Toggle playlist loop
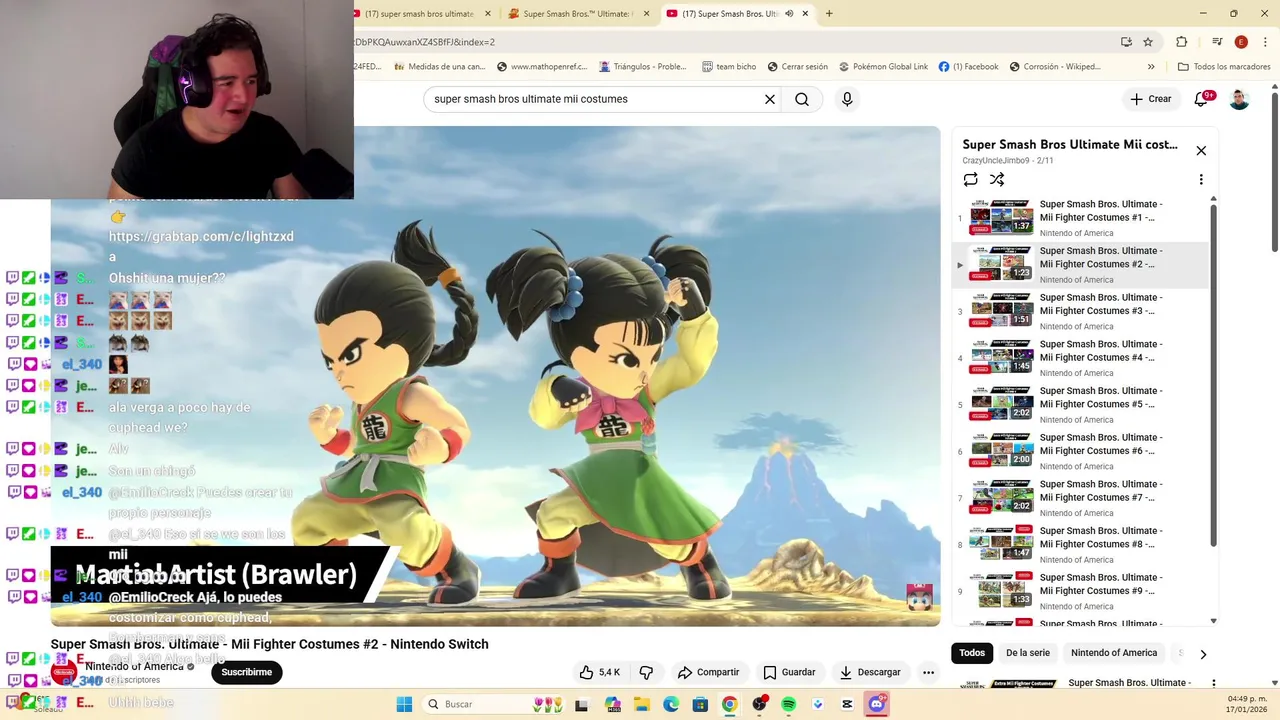1280x720 pixels. point(970,180)
